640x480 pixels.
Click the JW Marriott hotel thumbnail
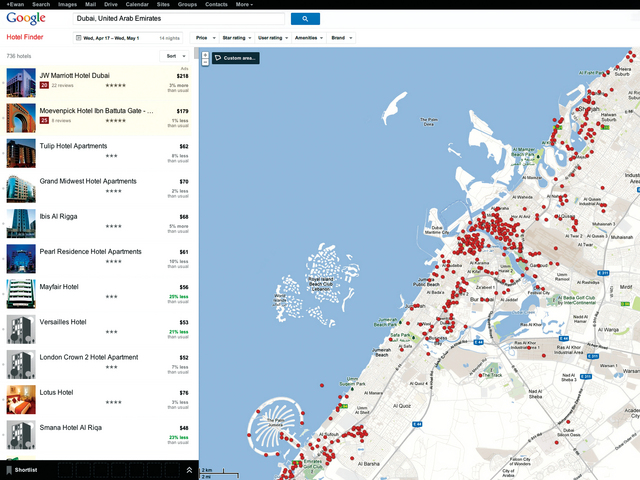pyautogui.click(x=21, y=83)
